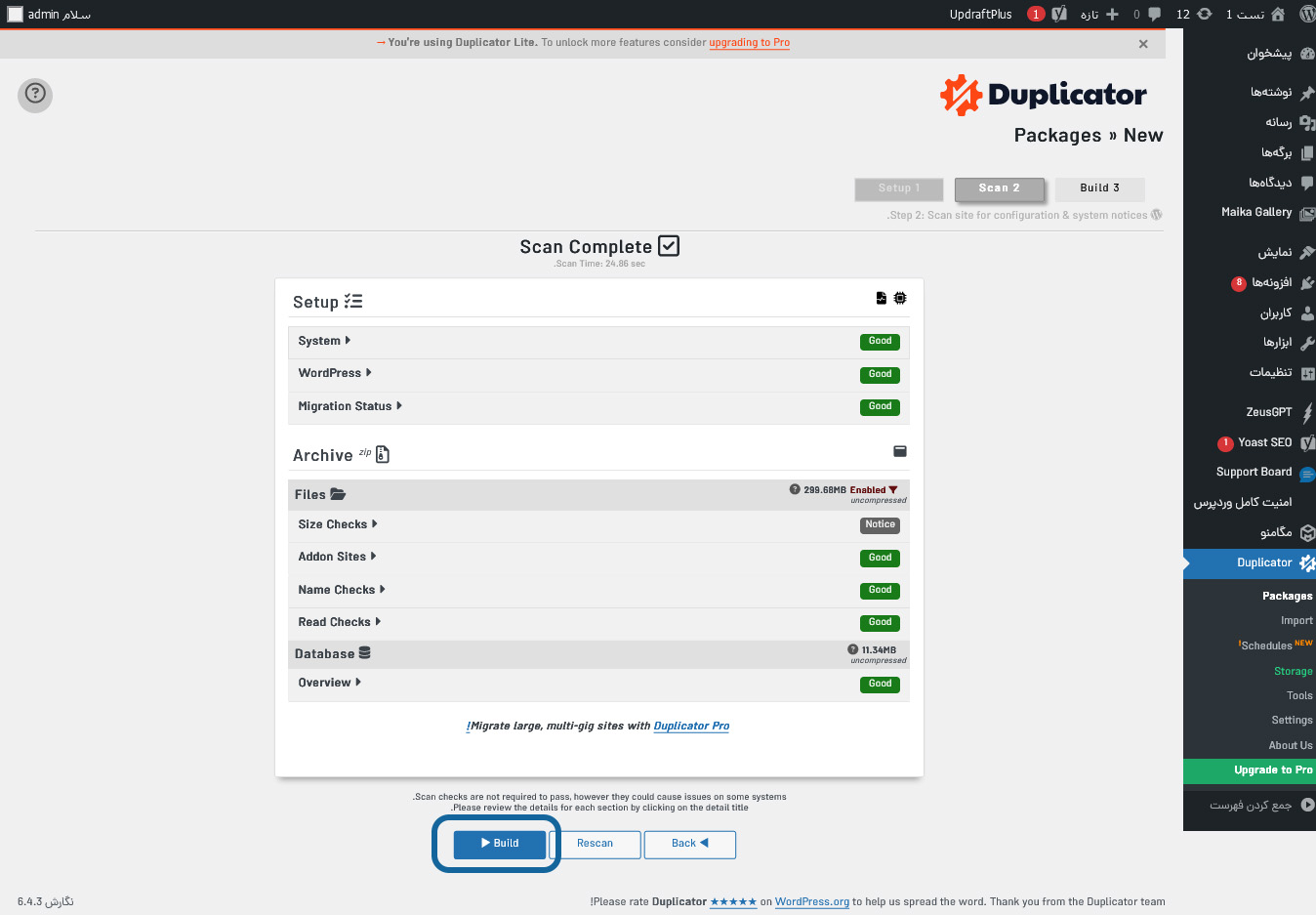Open About Us in Duplicator submenu

pos(1291,746)
